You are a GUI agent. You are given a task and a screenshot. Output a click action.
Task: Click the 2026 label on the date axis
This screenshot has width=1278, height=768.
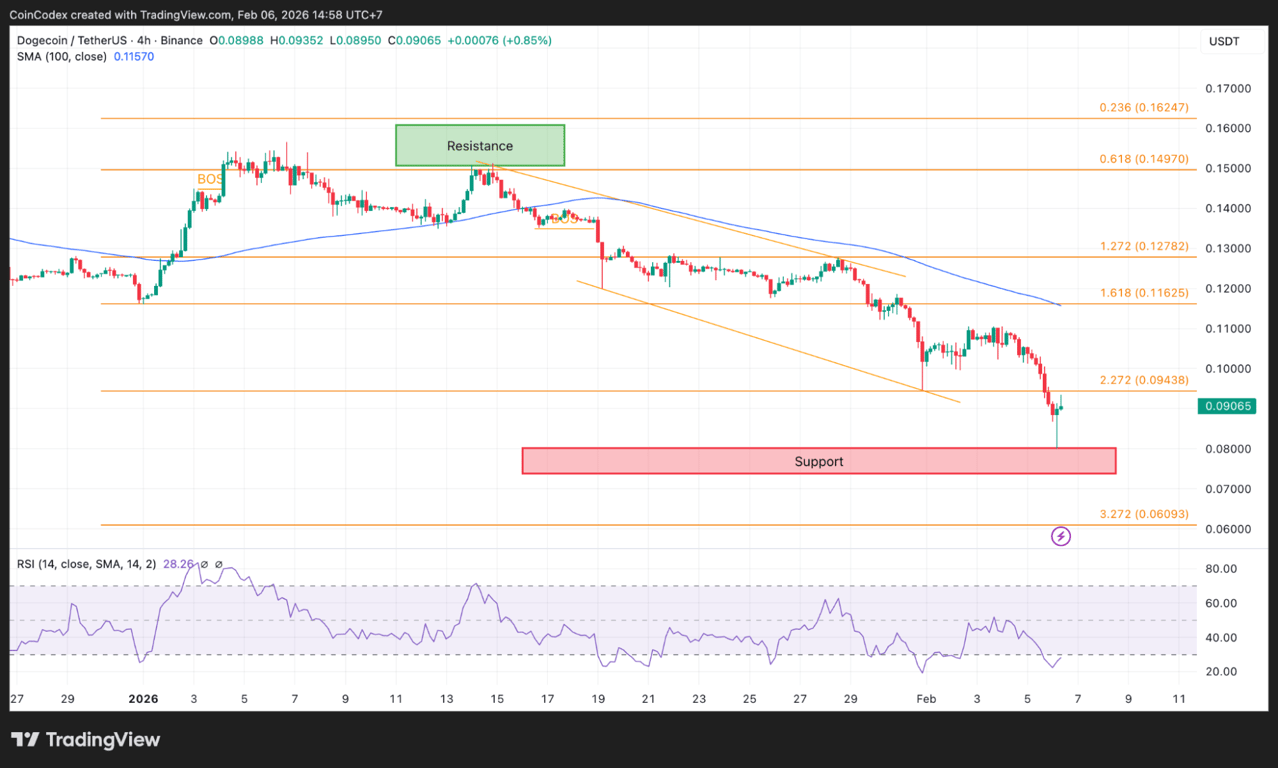(x=143, y=699)
